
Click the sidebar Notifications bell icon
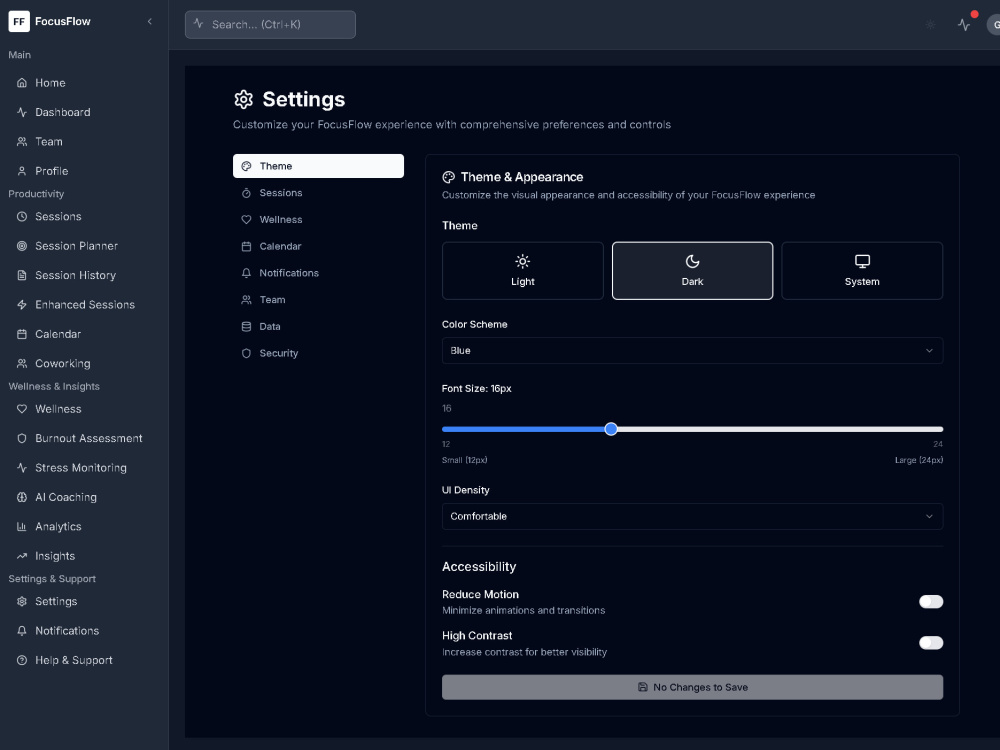coord(22,630)
